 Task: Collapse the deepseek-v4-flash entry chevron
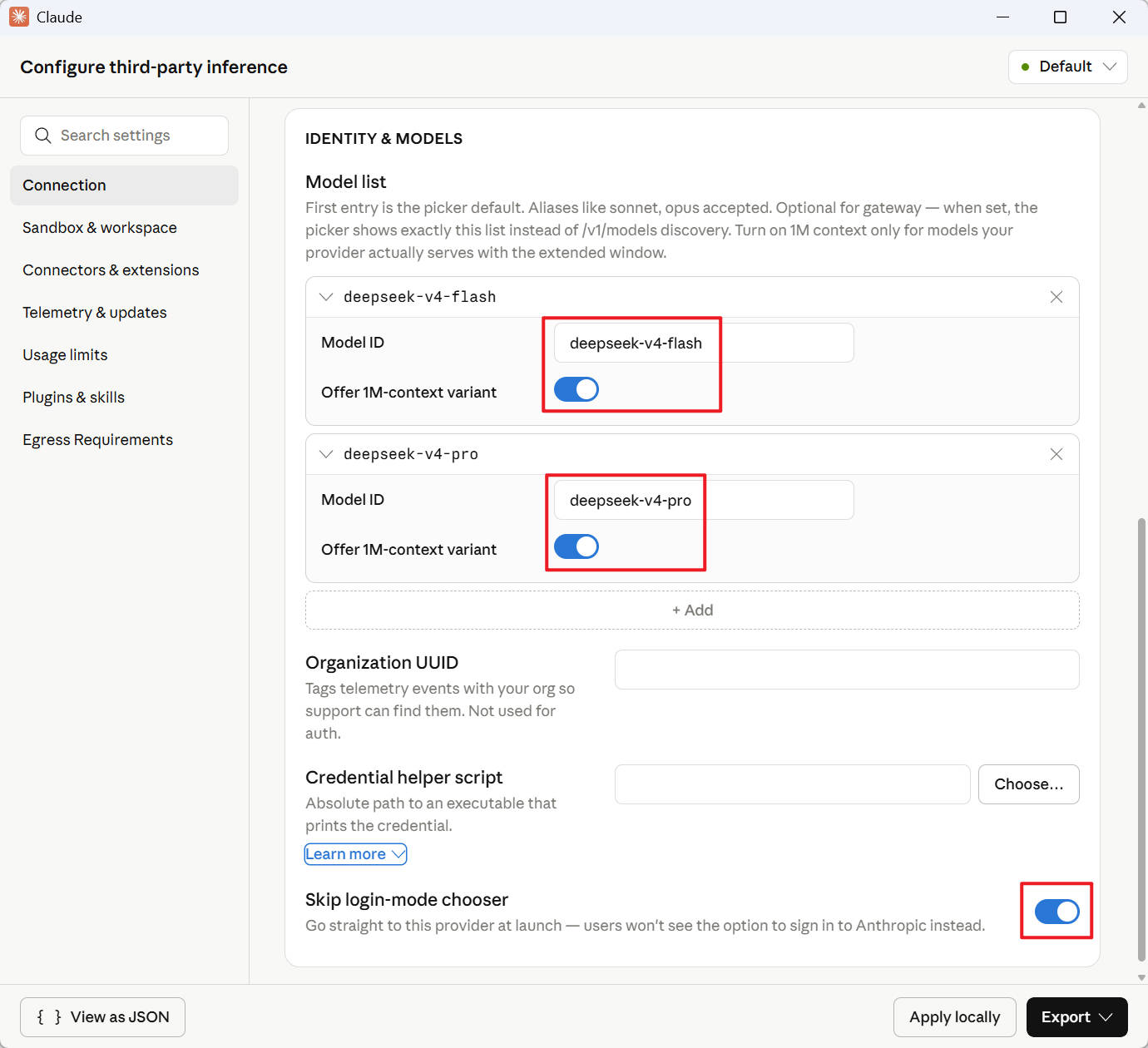click(x=326, y=297)
